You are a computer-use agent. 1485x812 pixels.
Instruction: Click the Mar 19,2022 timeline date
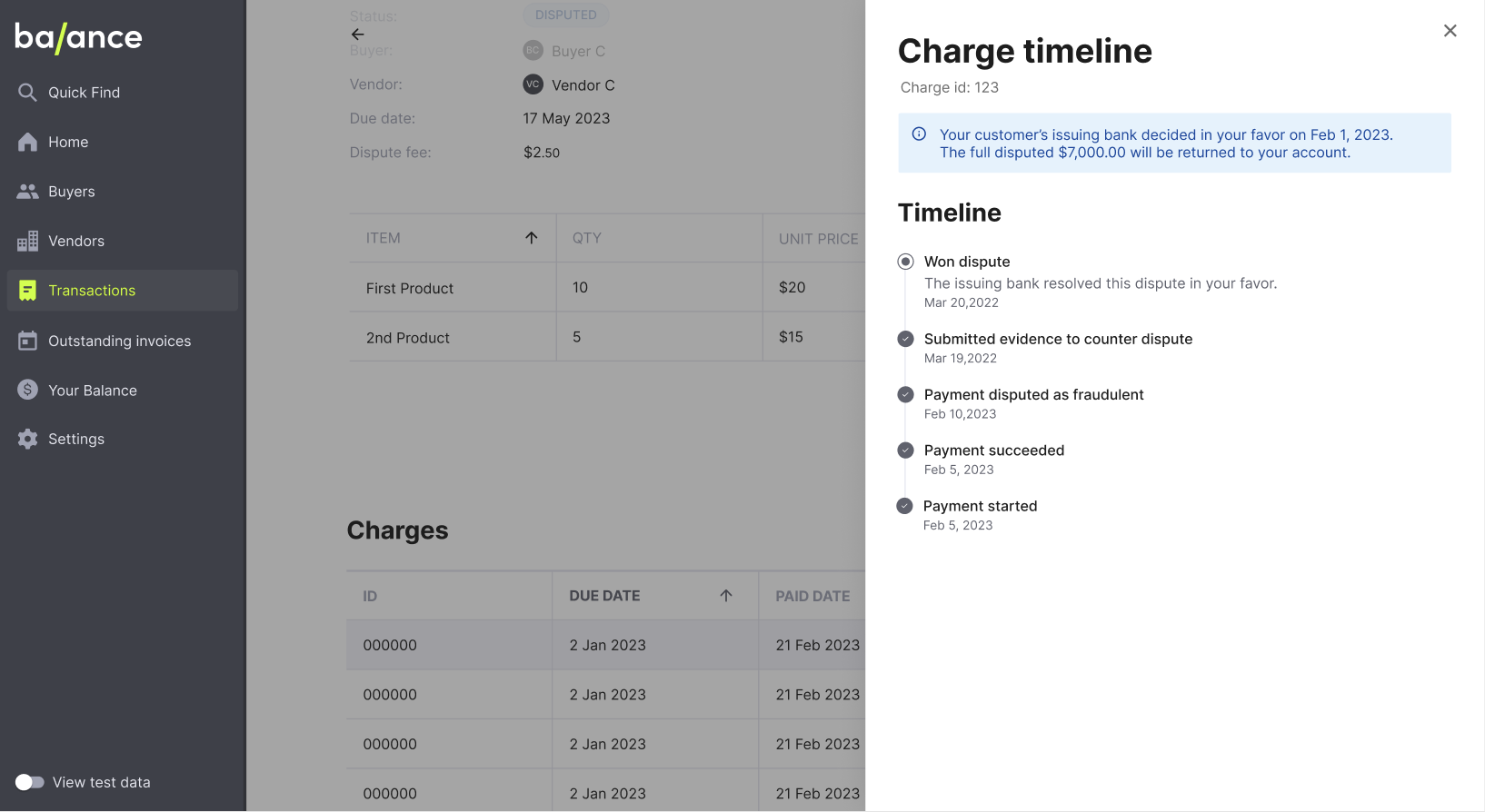961,358
